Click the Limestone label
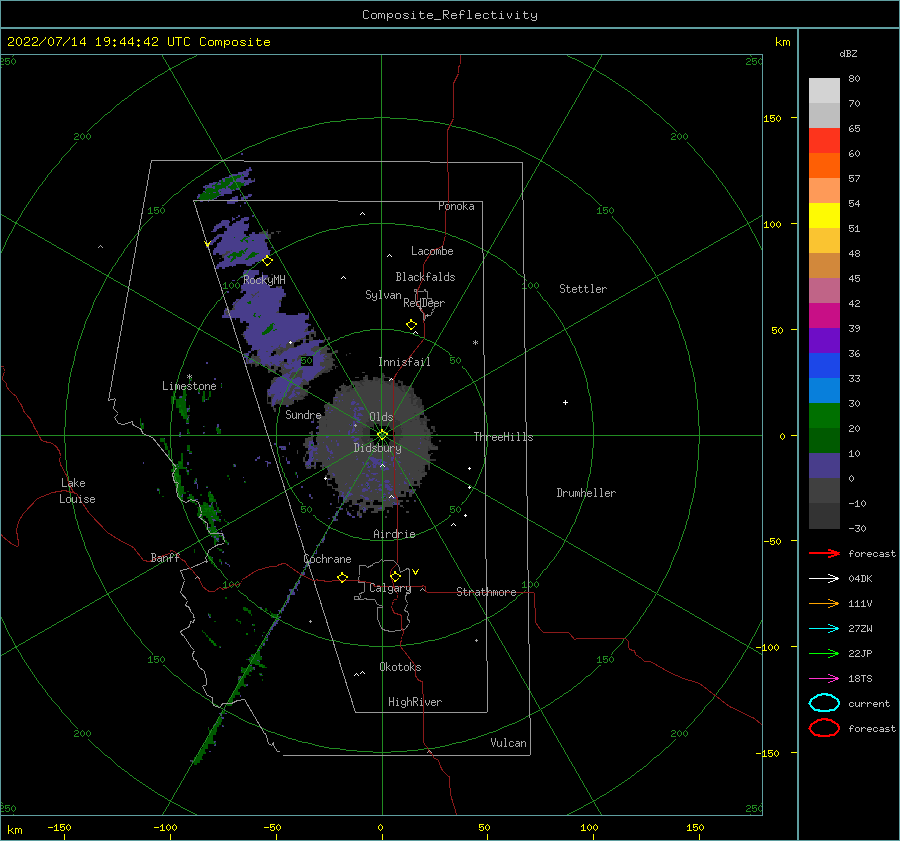 189,386
